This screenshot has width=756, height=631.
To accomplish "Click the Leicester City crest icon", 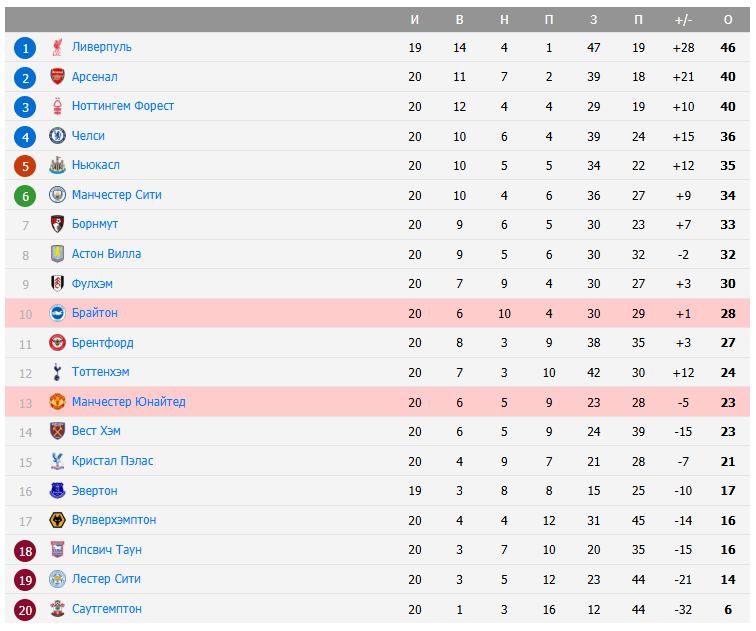I will (x=57, y=579).
